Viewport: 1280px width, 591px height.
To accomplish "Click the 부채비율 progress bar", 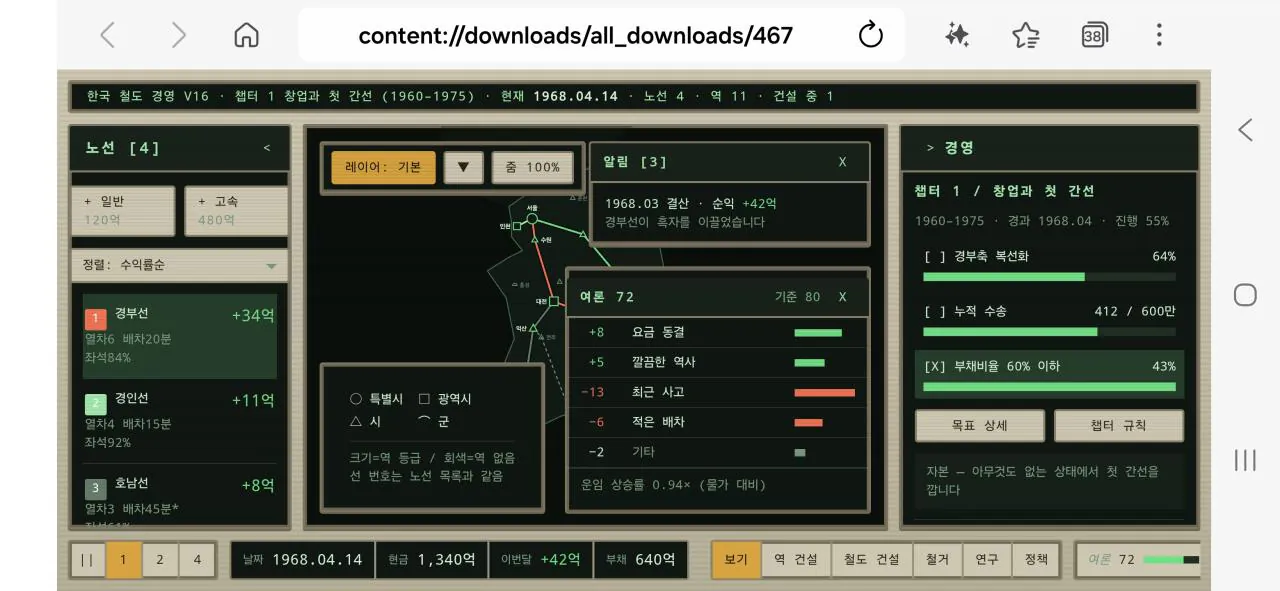I will tap(1049, 386).
